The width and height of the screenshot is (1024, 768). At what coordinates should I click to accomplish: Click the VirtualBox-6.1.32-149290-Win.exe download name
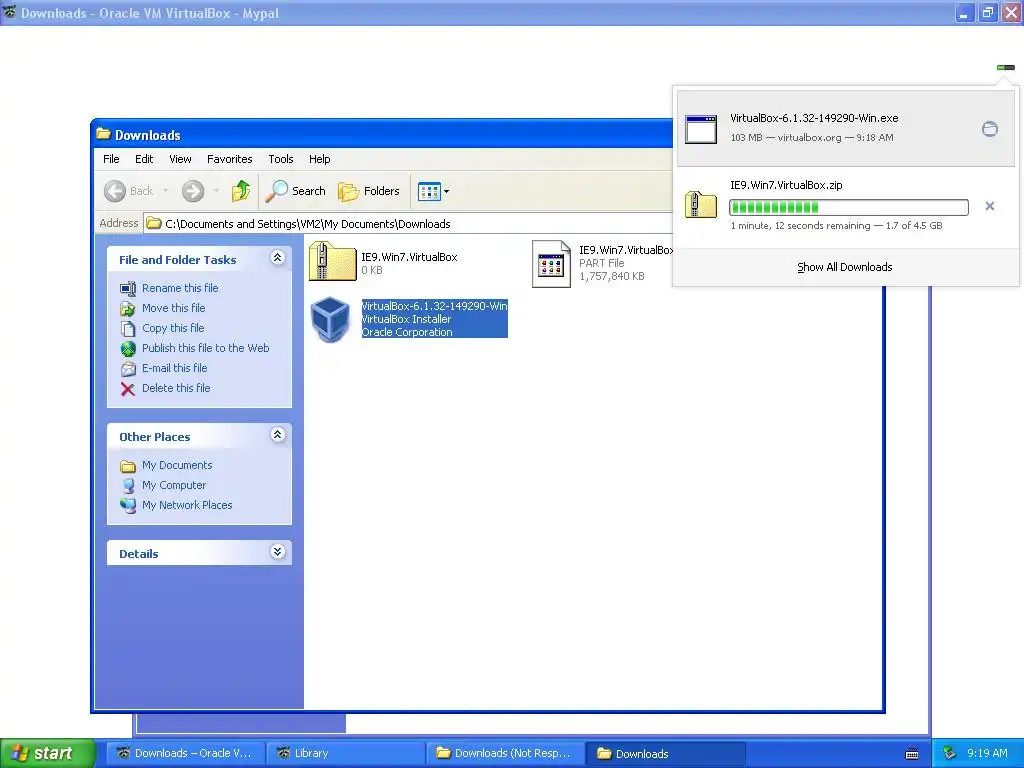point(814,118)
